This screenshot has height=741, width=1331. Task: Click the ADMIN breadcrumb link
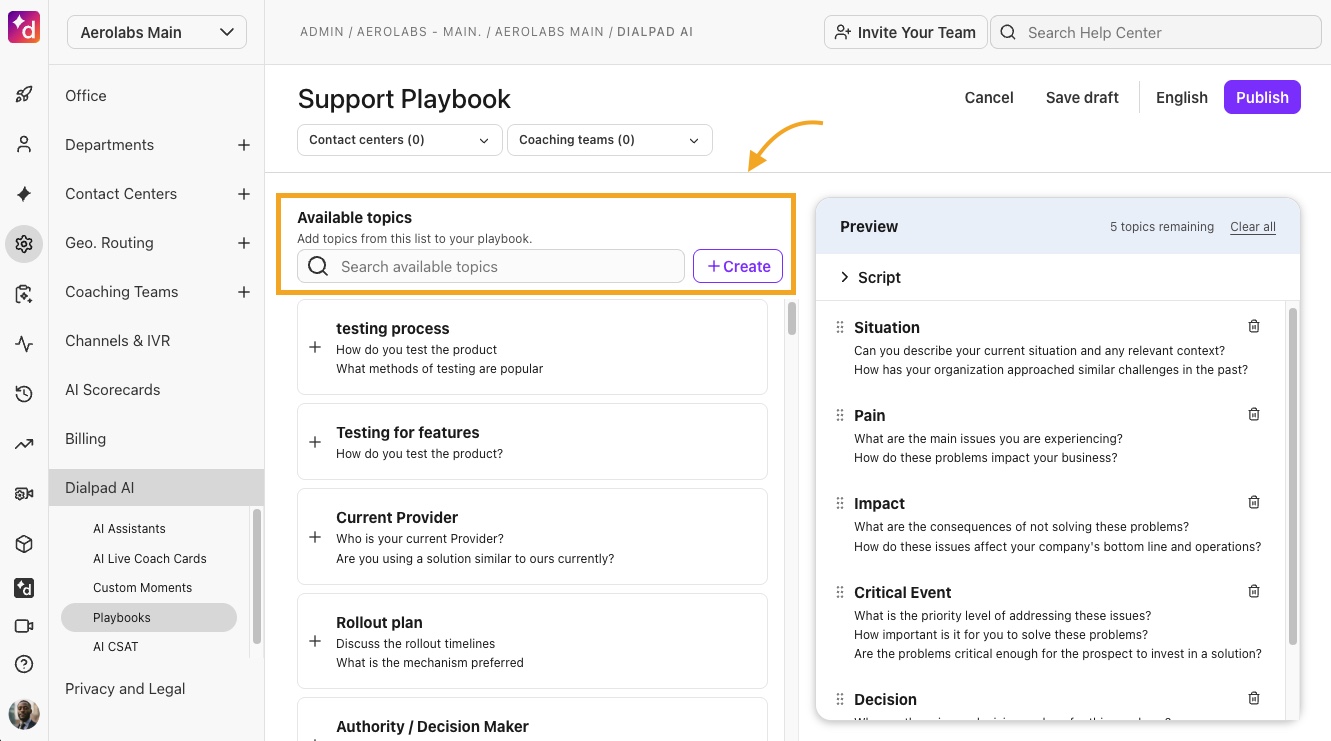click(324, 32)
